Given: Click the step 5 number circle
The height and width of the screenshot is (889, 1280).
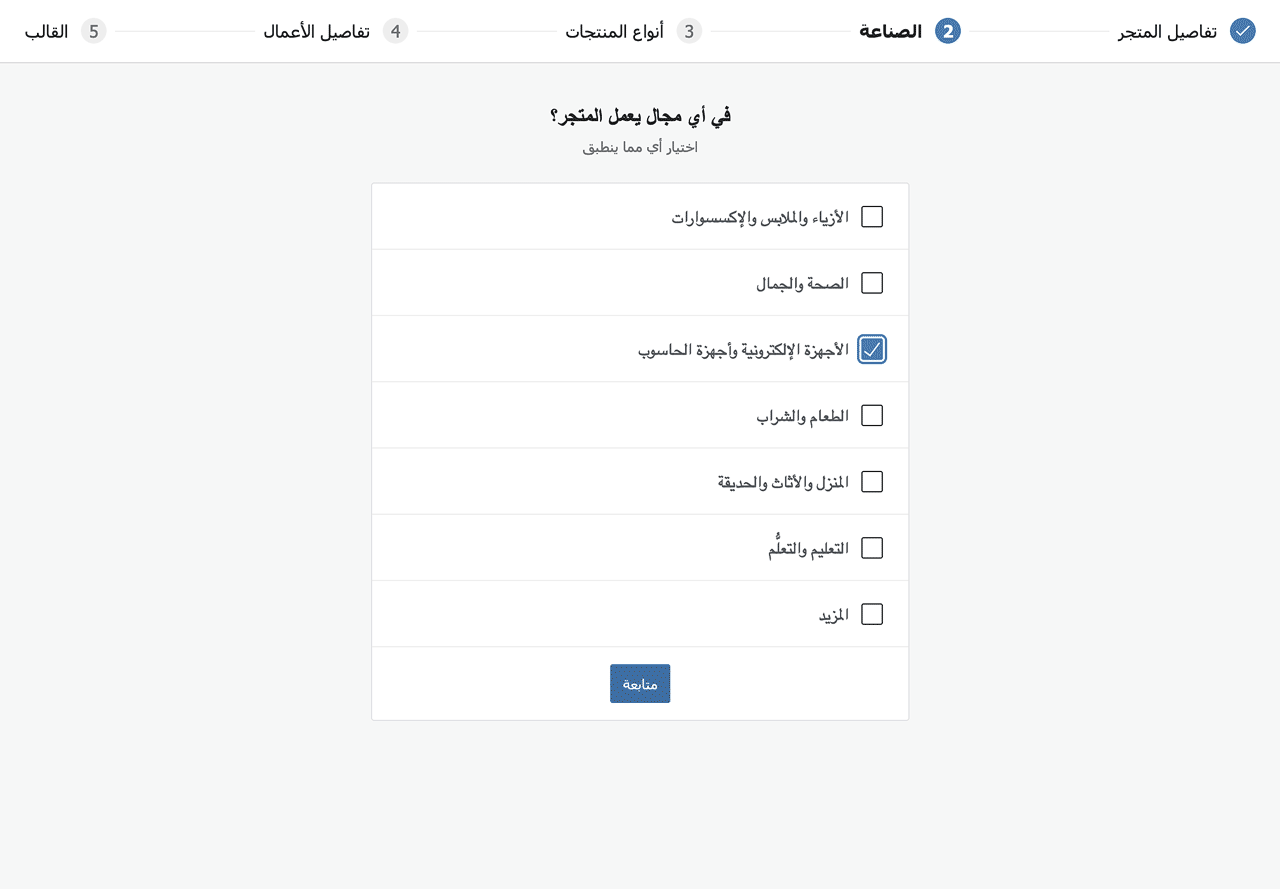Looking at the screenshot, I should (94, 31).
